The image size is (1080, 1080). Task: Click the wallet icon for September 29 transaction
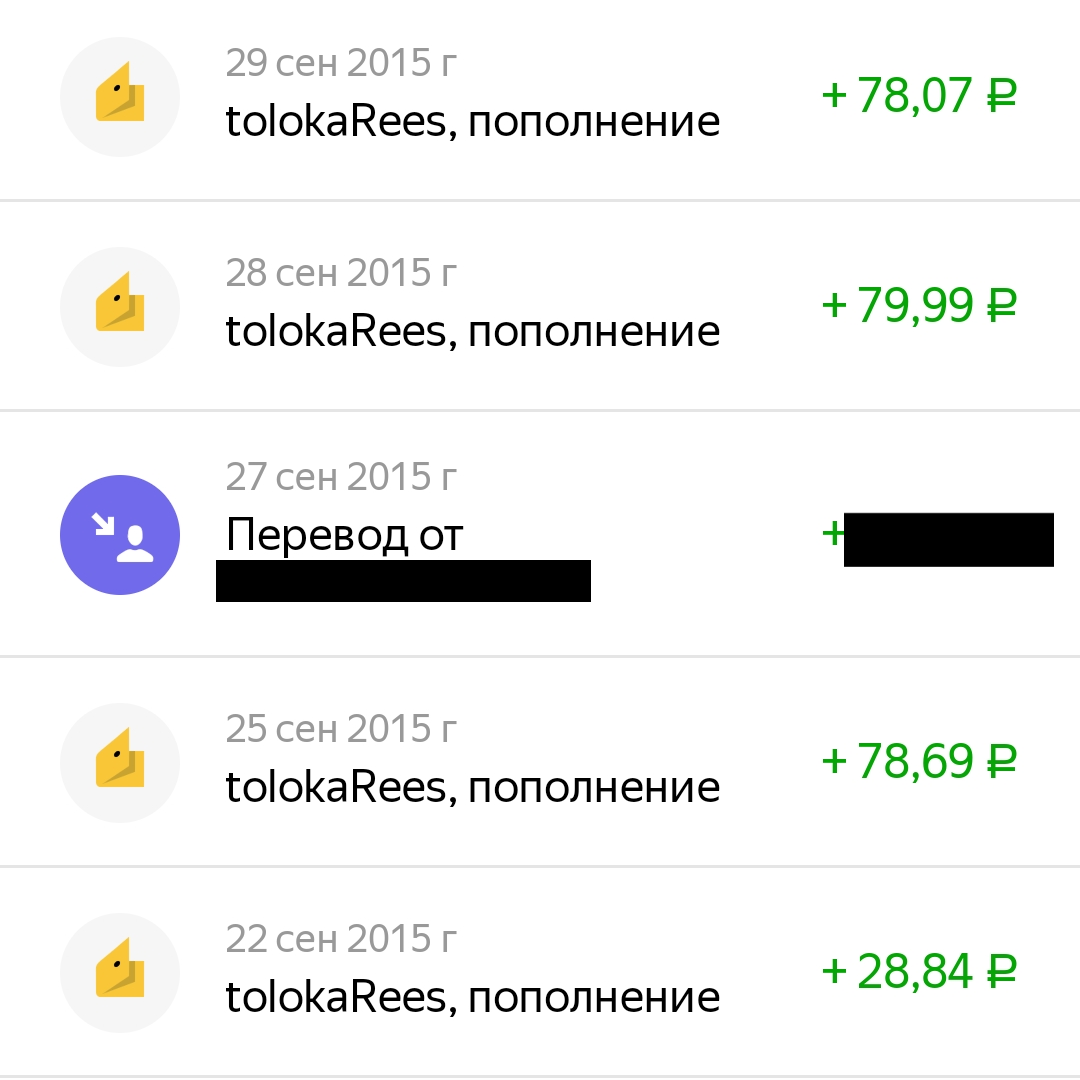coord(120,96)
